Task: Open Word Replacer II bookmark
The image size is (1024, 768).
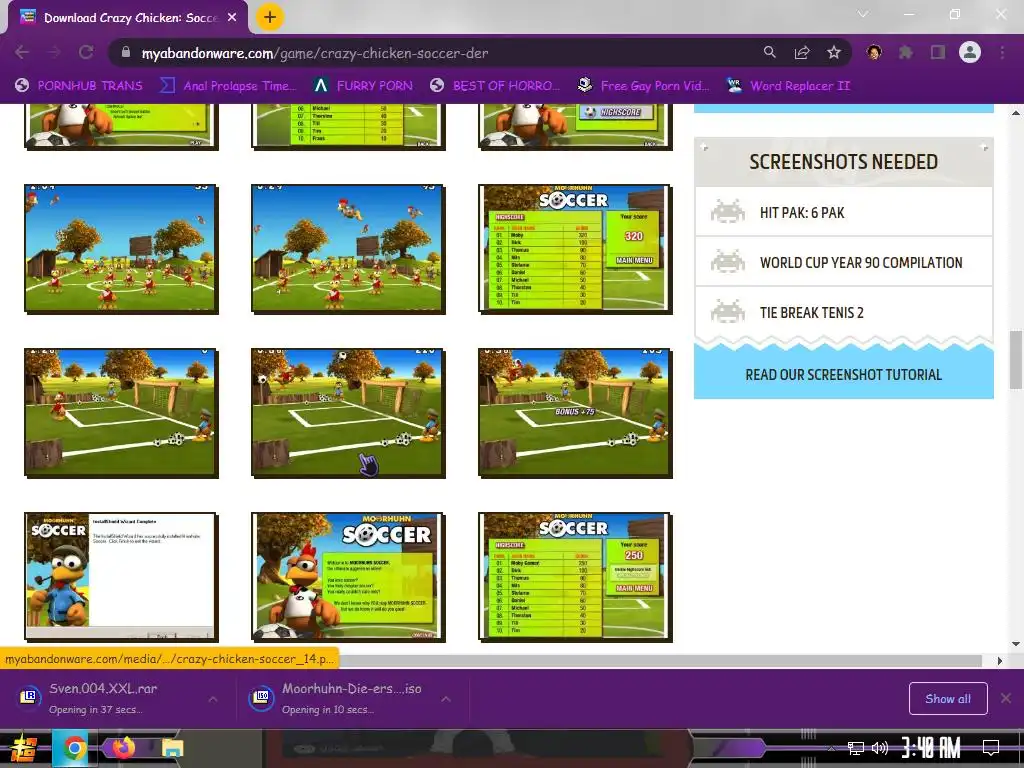Action: click(789, 86)
